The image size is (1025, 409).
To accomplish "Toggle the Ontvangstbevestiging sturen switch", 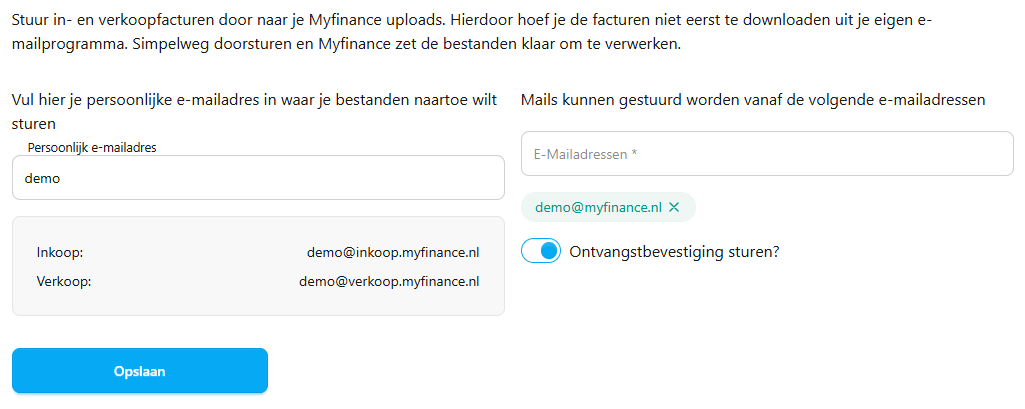I will click(x=541, y=251).
